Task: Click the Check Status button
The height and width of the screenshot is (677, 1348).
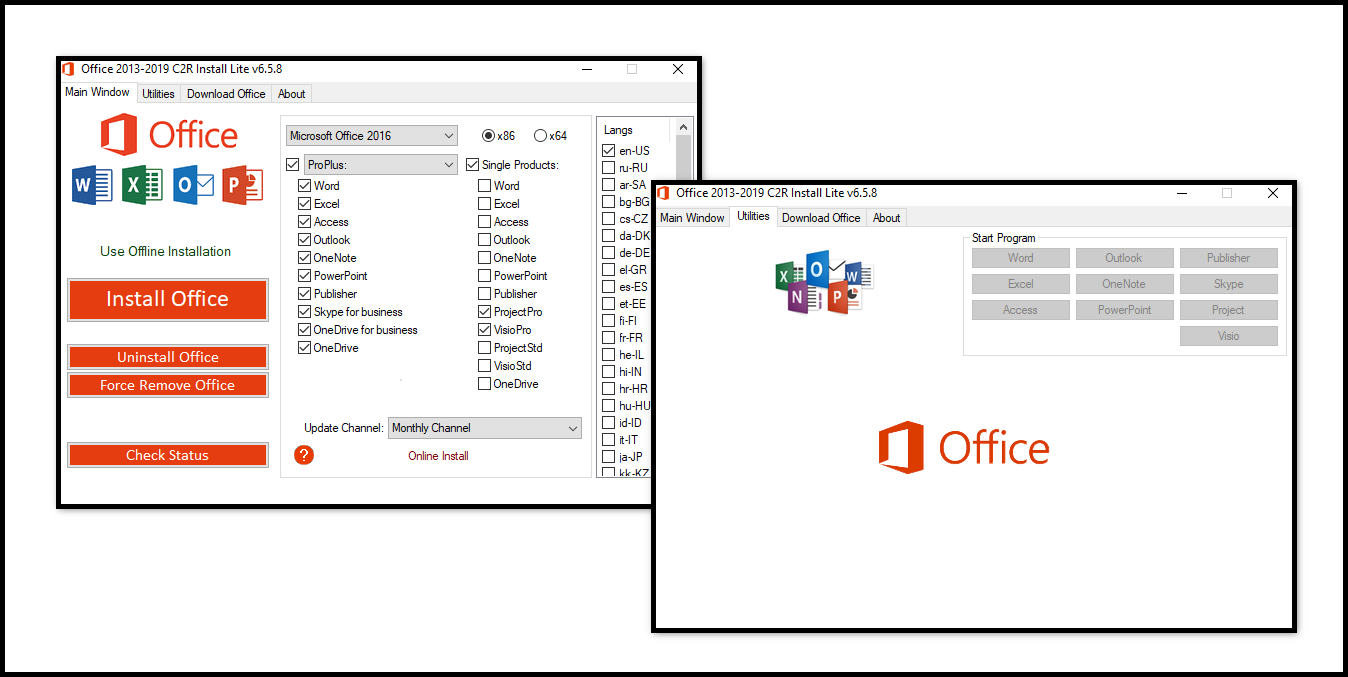Action: click(168, 455)
